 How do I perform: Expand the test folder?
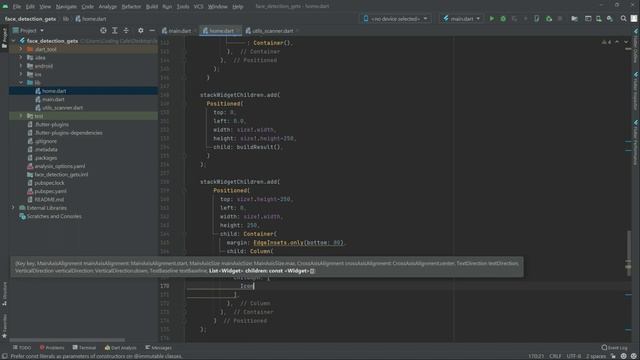click(21, 116)
